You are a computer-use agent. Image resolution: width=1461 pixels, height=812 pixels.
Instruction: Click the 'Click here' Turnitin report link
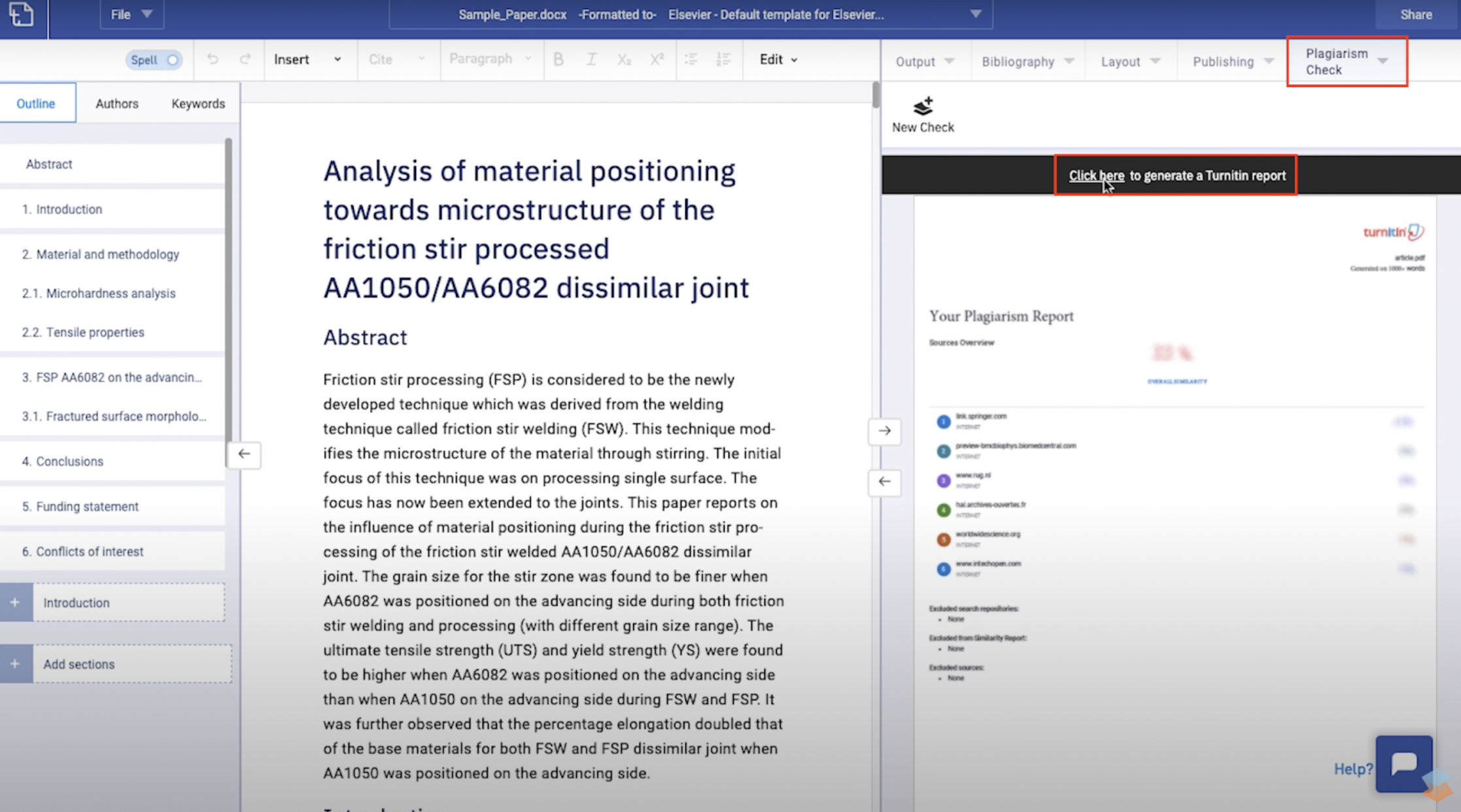[x=1097, y=175]
